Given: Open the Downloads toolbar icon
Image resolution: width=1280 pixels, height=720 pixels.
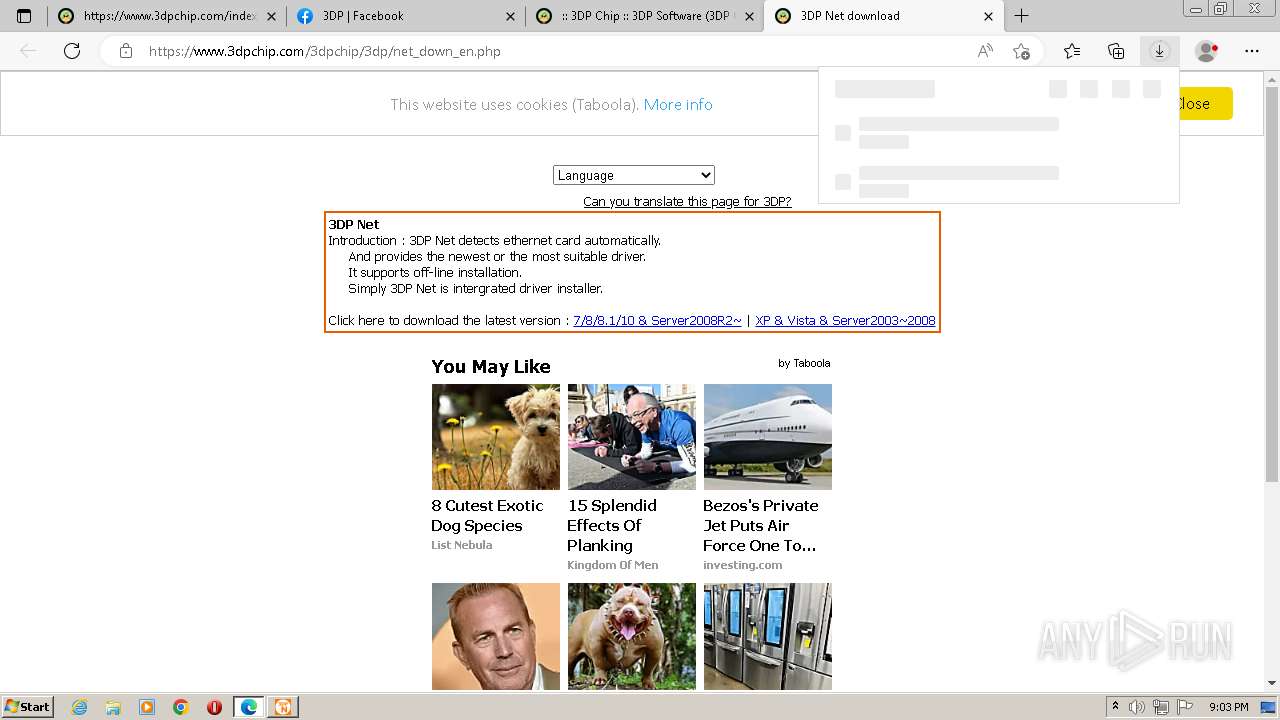Looking at the screenshot, I should [x=1159, y=51].
